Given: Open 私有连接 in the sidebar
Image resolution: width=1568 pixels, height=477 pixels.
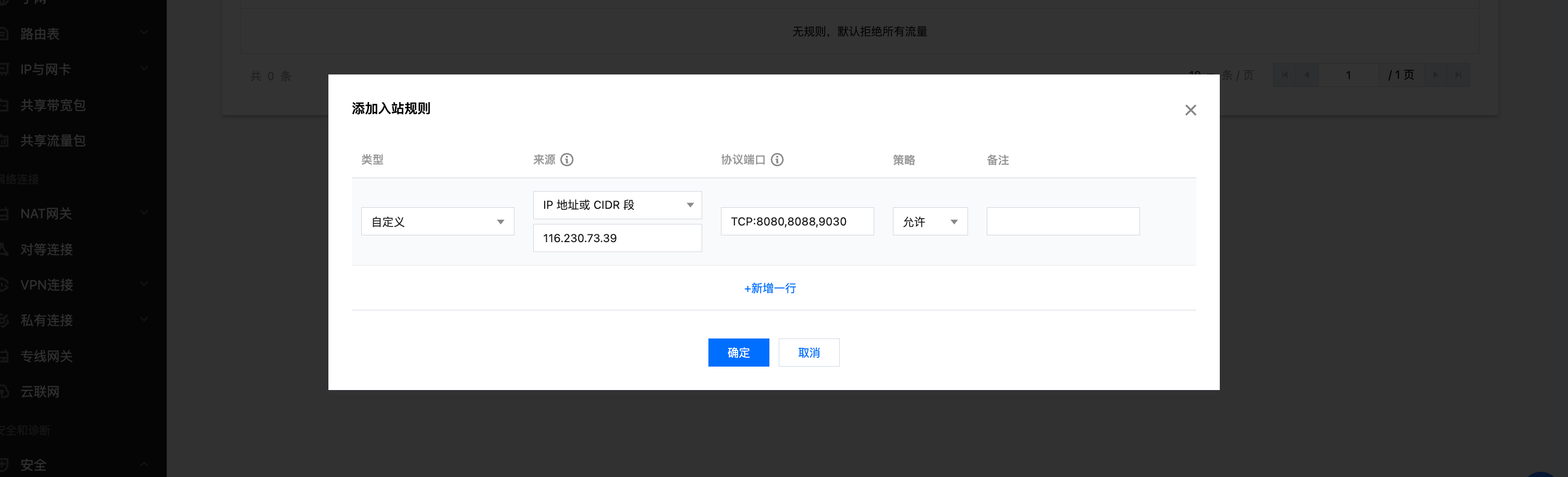Looking at the screenshot, I should 47,320.
